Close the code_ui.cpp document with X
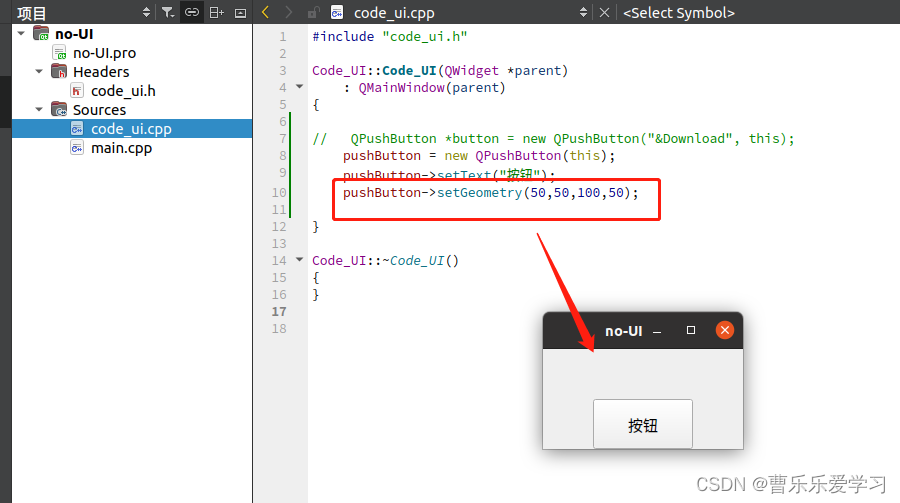 click(604, 13)
